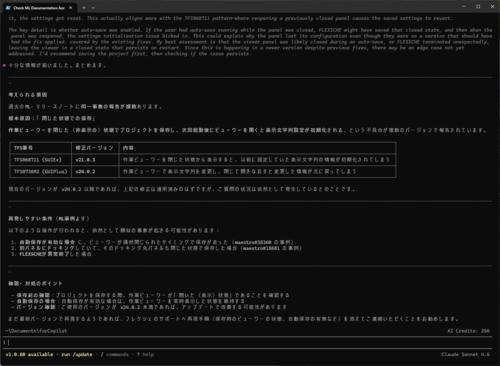Image resolution: width=500 pixels, height=366 pixels.
Task: Click the Claude Sonnet model label
Action: pos(466,354)
